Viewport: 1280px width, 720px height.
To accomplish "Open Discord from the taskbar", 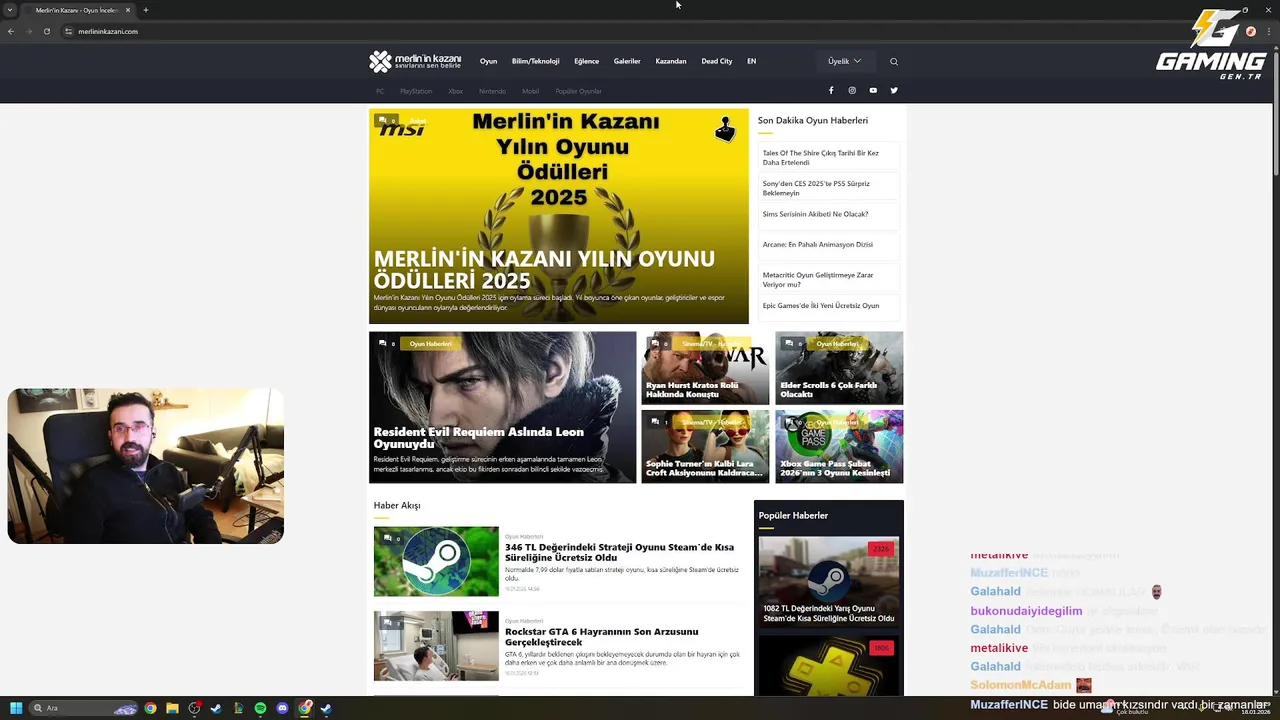I will coord(282,708).
